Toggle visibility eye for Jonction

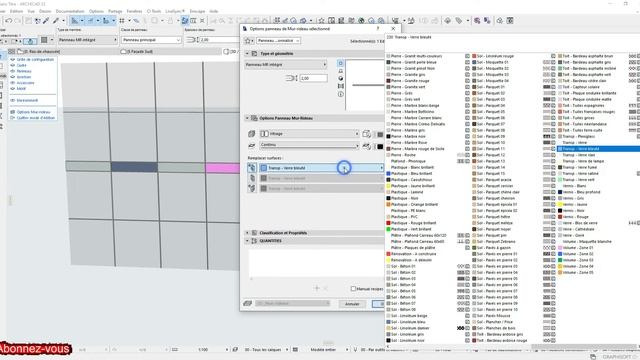pyautogui.click(x=13, y=77)
